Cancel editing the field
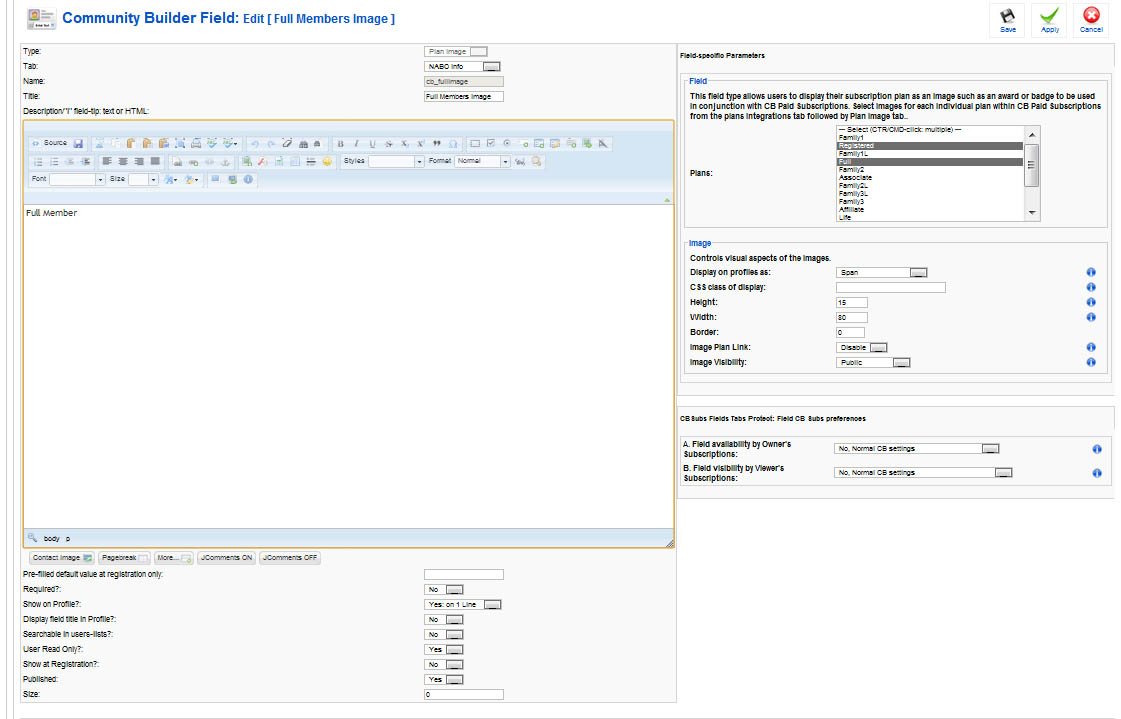Viewport: 1121px width, 719px height. point(1091,20)
